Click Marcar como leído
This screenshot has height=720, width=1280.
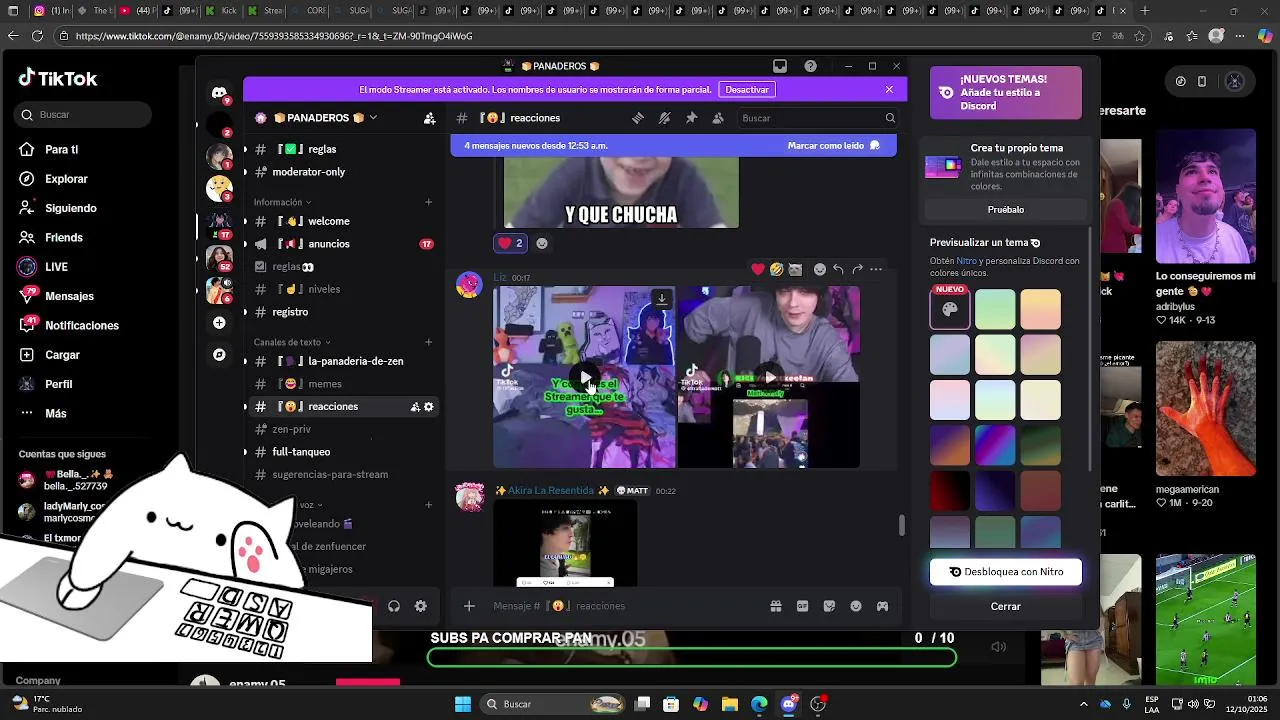coord(834,146)
